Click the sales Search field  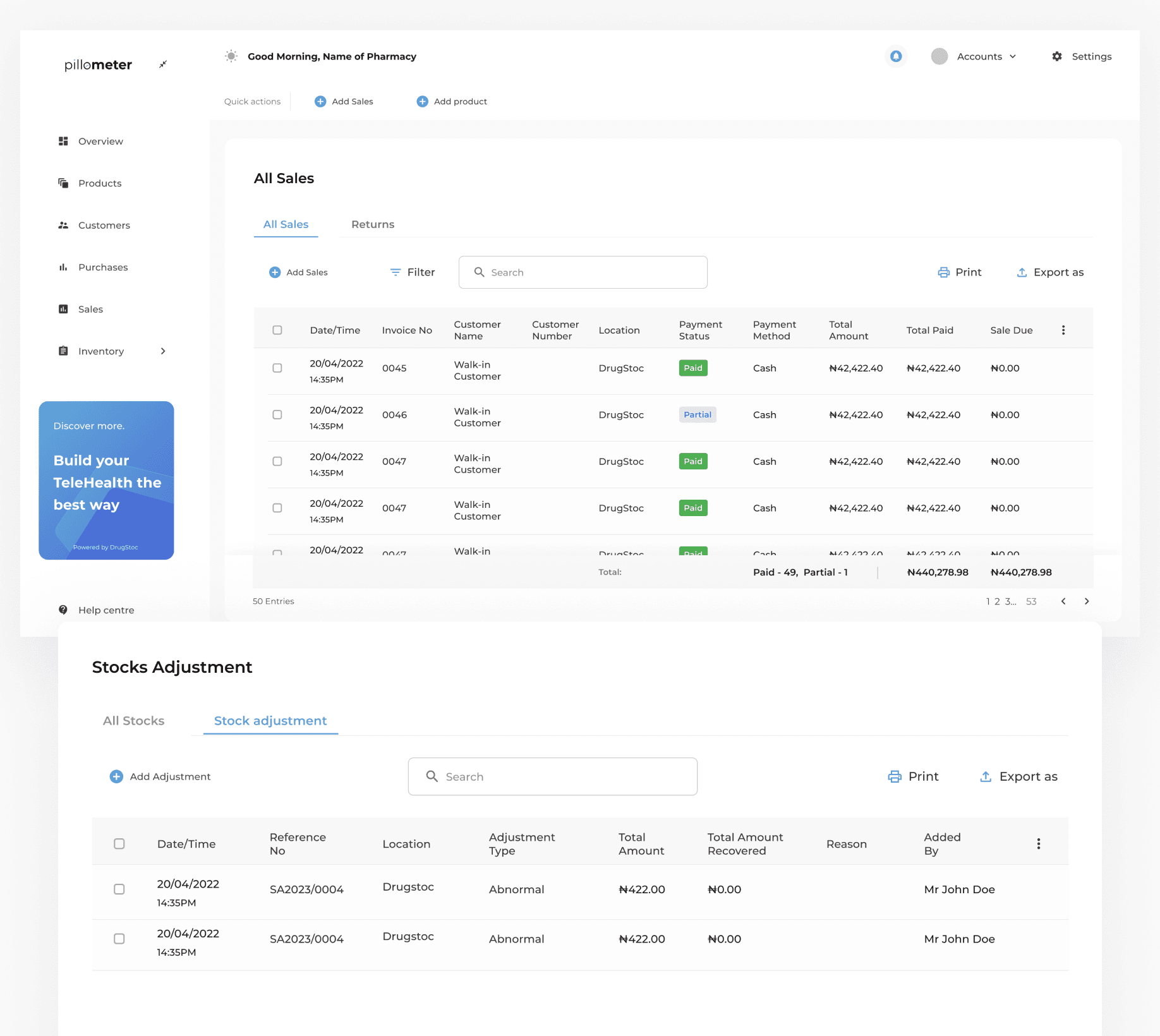pos(583,272)
